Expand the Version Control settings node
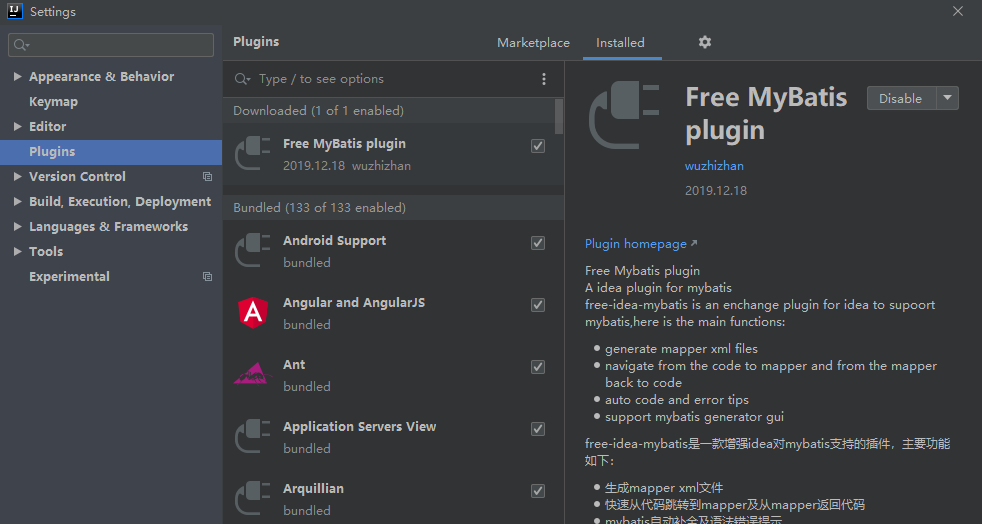982x524 pixels. pos(17,177)
